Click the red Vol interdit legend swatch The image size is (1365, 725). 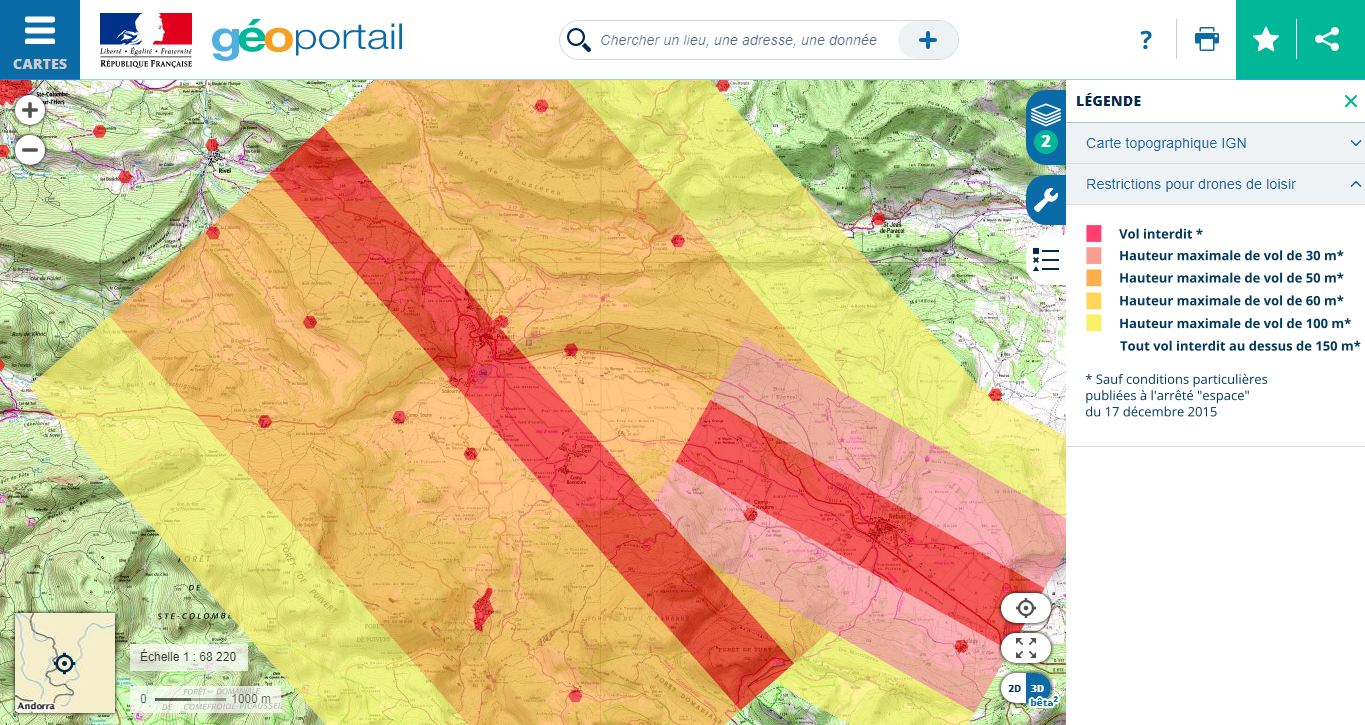1093,233
